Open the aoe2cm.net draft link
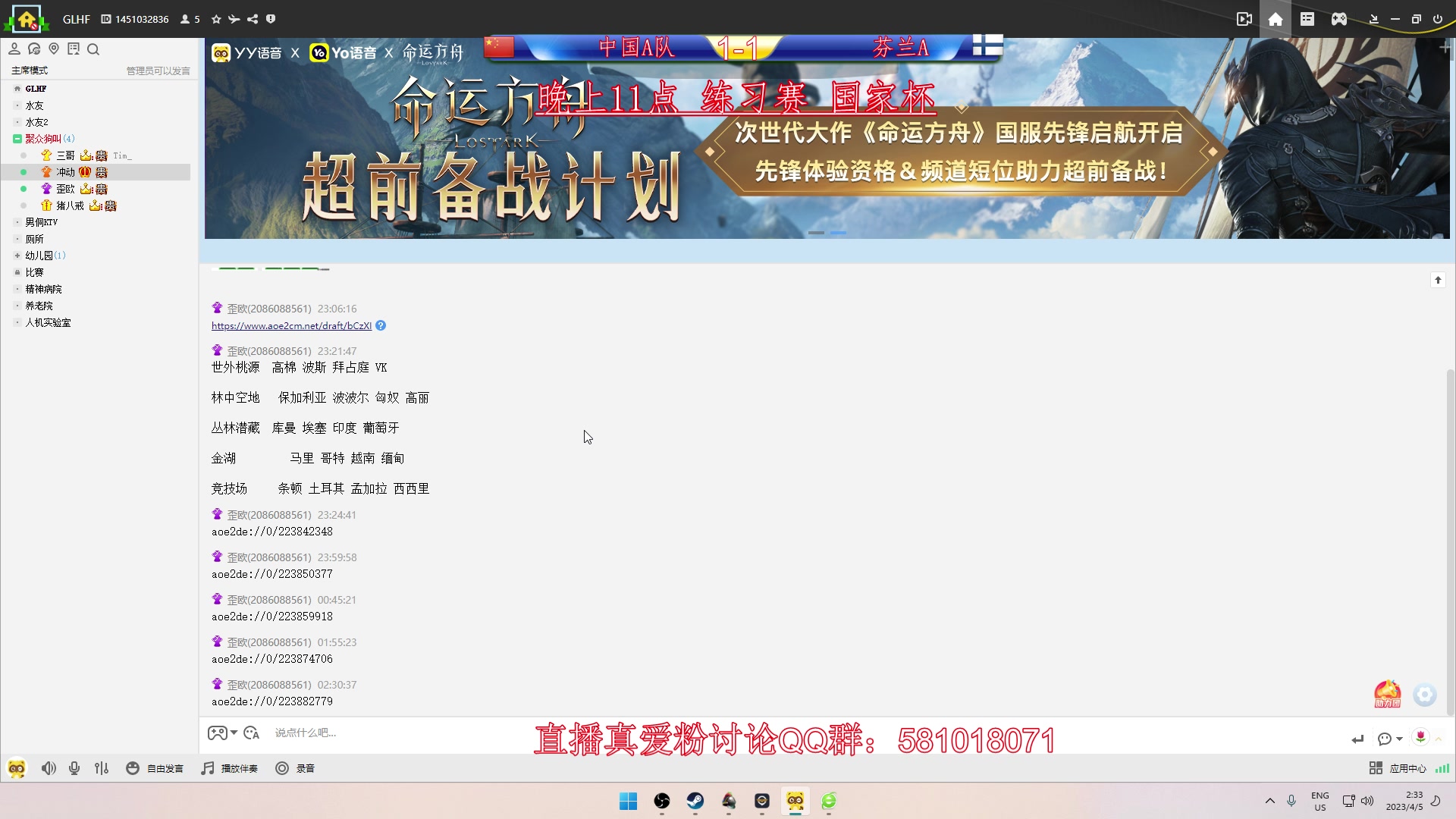Screen dimensions: 1456x819 291,325
